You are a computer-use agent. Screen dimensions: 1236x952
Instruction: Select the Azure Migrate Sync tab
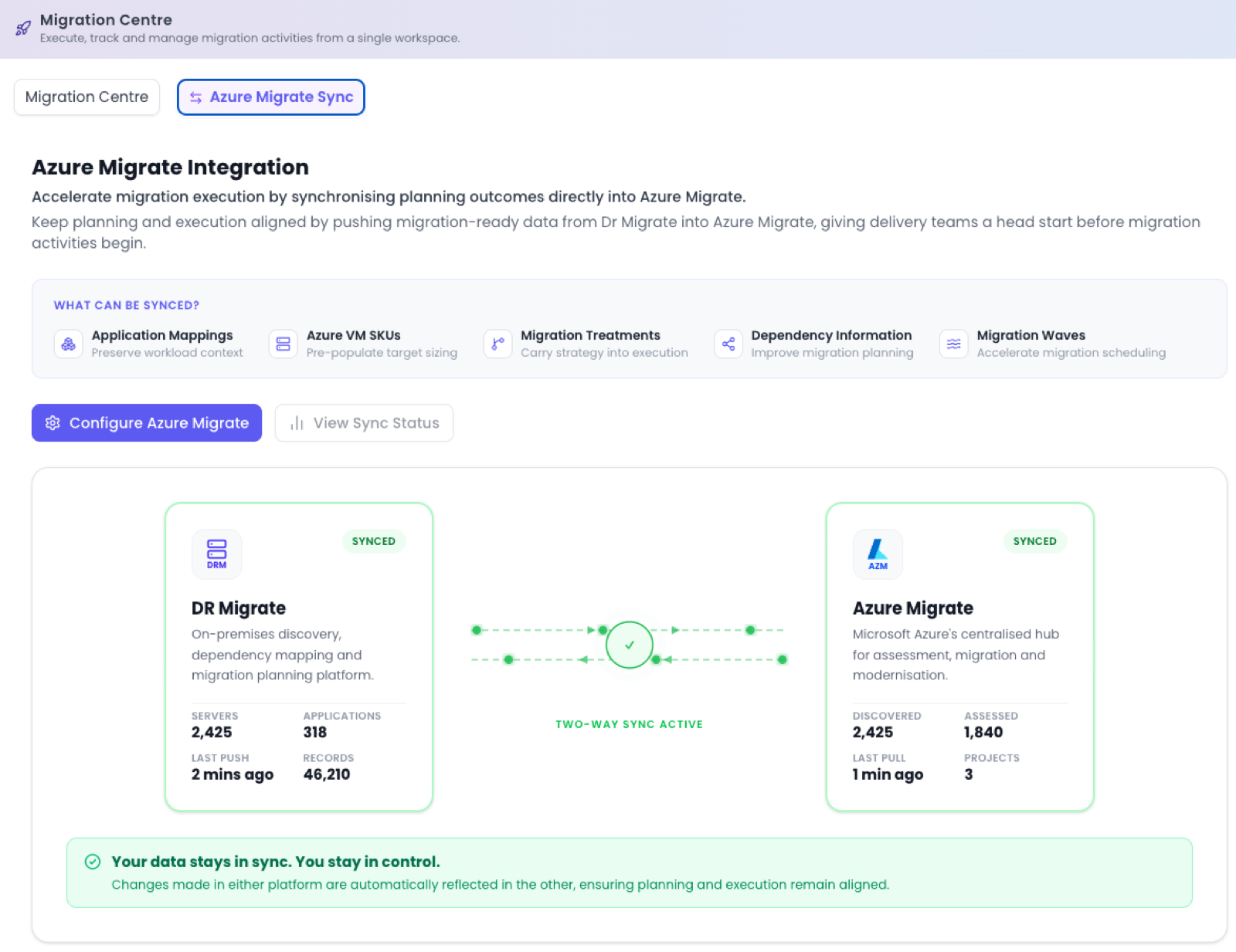[x=271, y=97]
